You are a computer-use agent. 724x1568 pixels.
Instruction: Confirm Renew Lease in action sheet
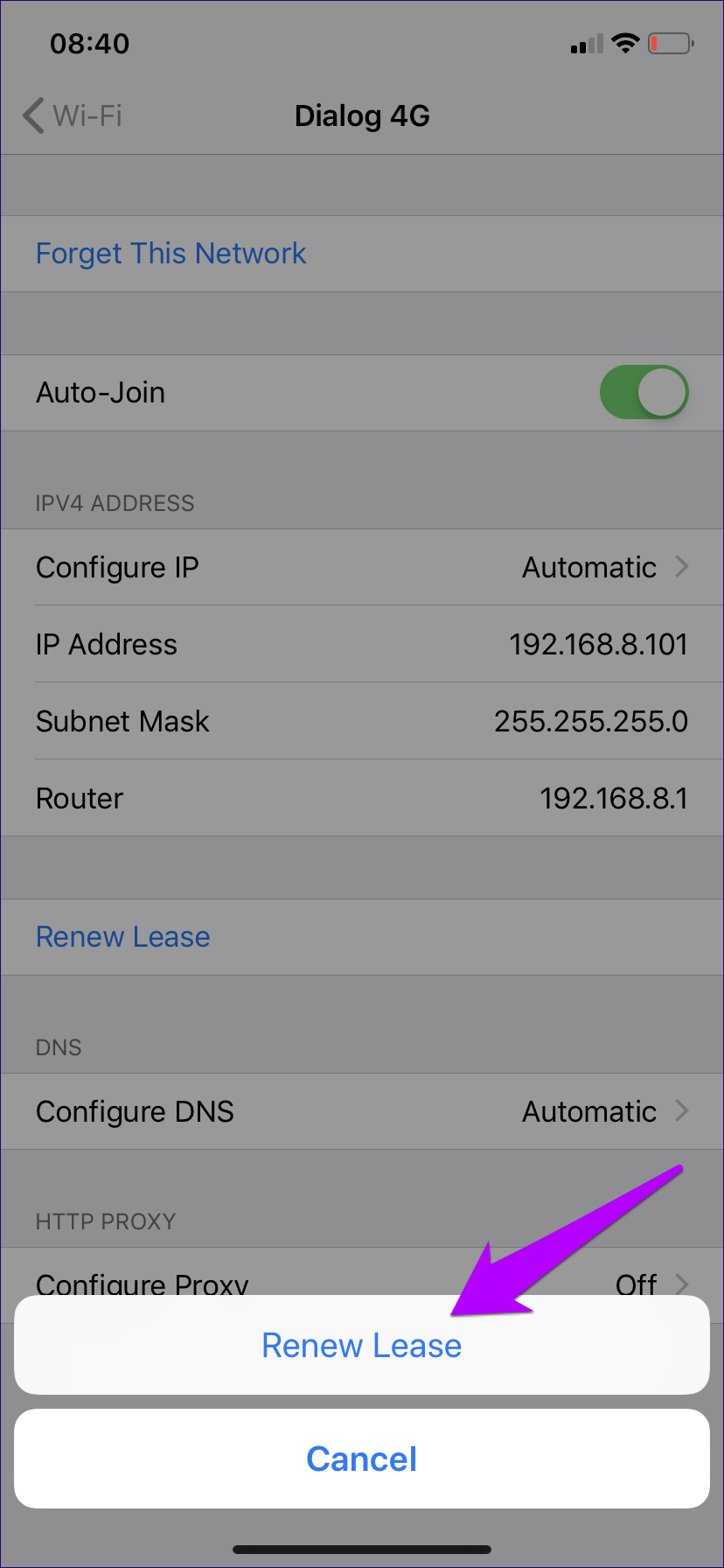pos(361,1346)
